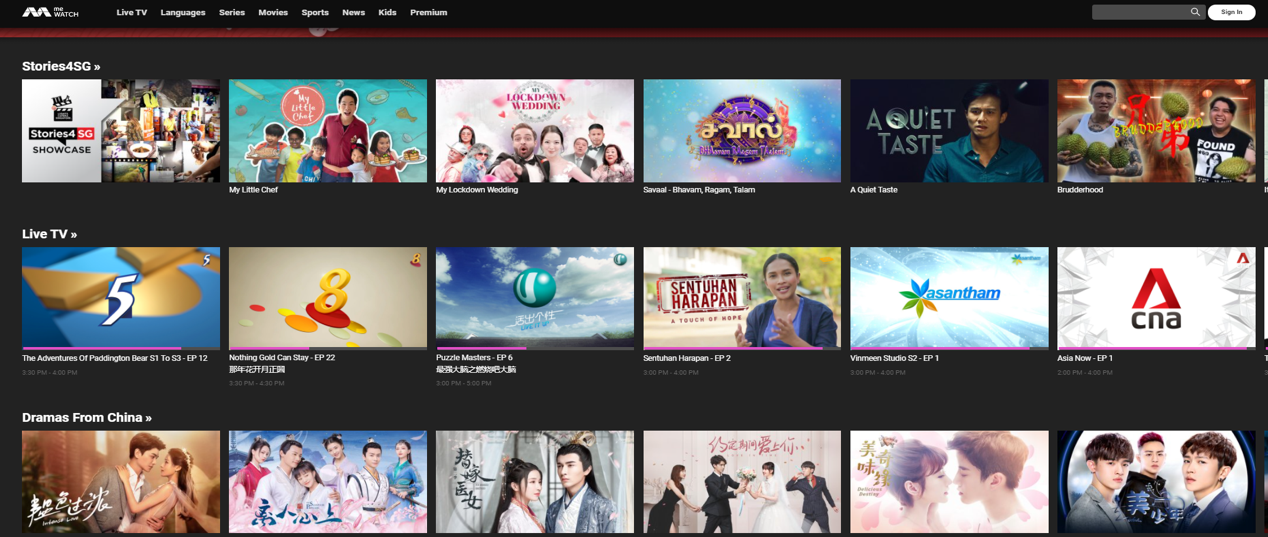
Task: Click the Brudderhood title text
Action: click(x=1080, y=190)
